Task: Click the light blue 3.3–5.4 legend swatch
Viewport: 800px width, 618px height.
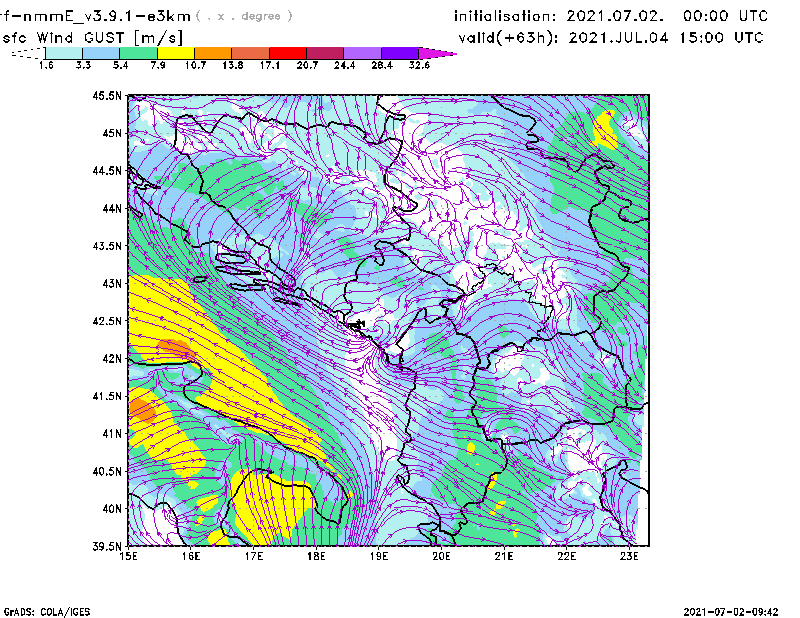Action: click(x=101, y=53)
